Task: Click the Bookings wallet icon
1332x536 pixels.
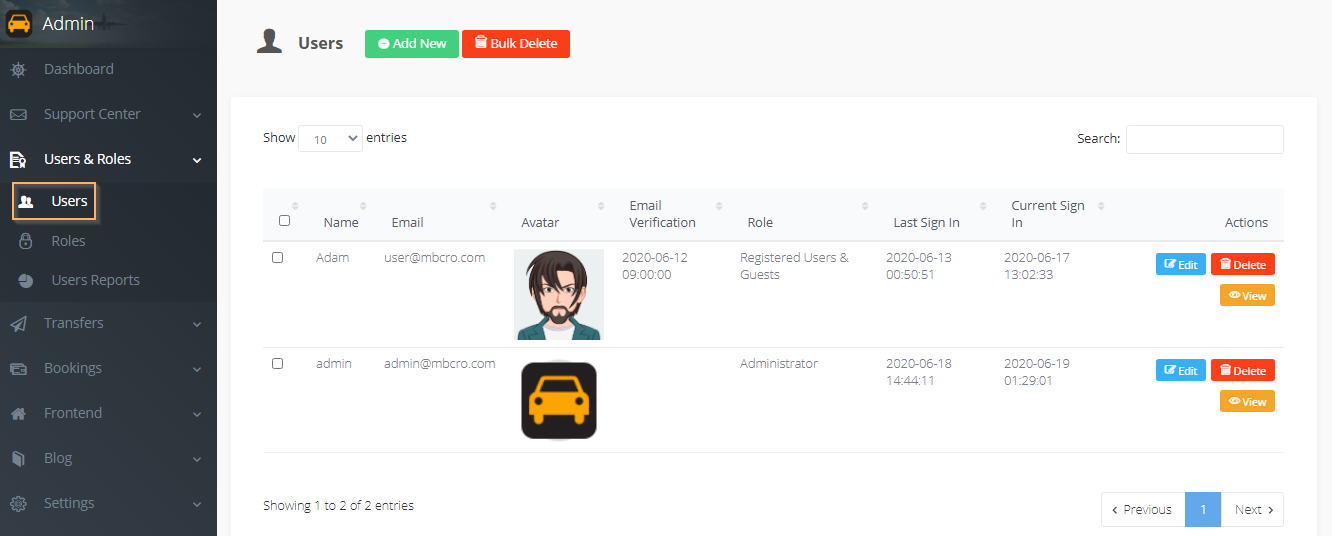Action: 18,369
